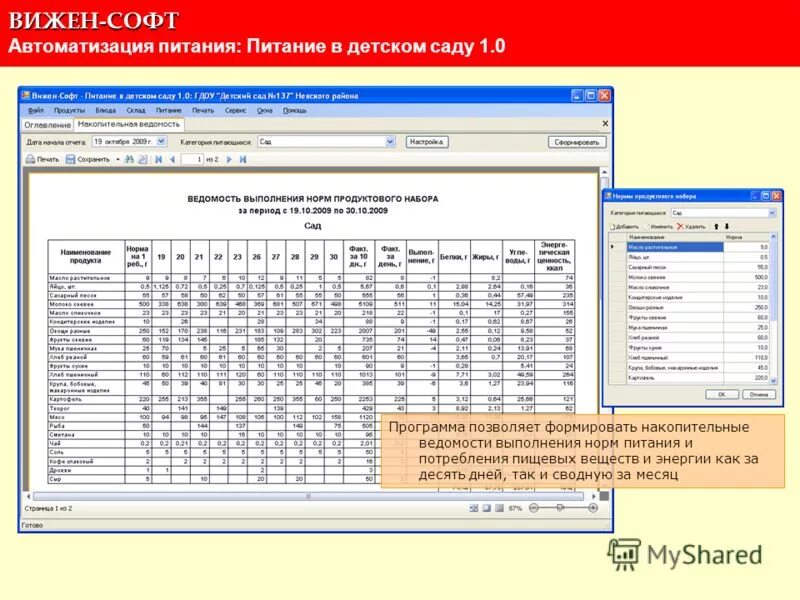The image size is (800, 600).
Task: Click the Настройка button
Action: click(427, 142)
